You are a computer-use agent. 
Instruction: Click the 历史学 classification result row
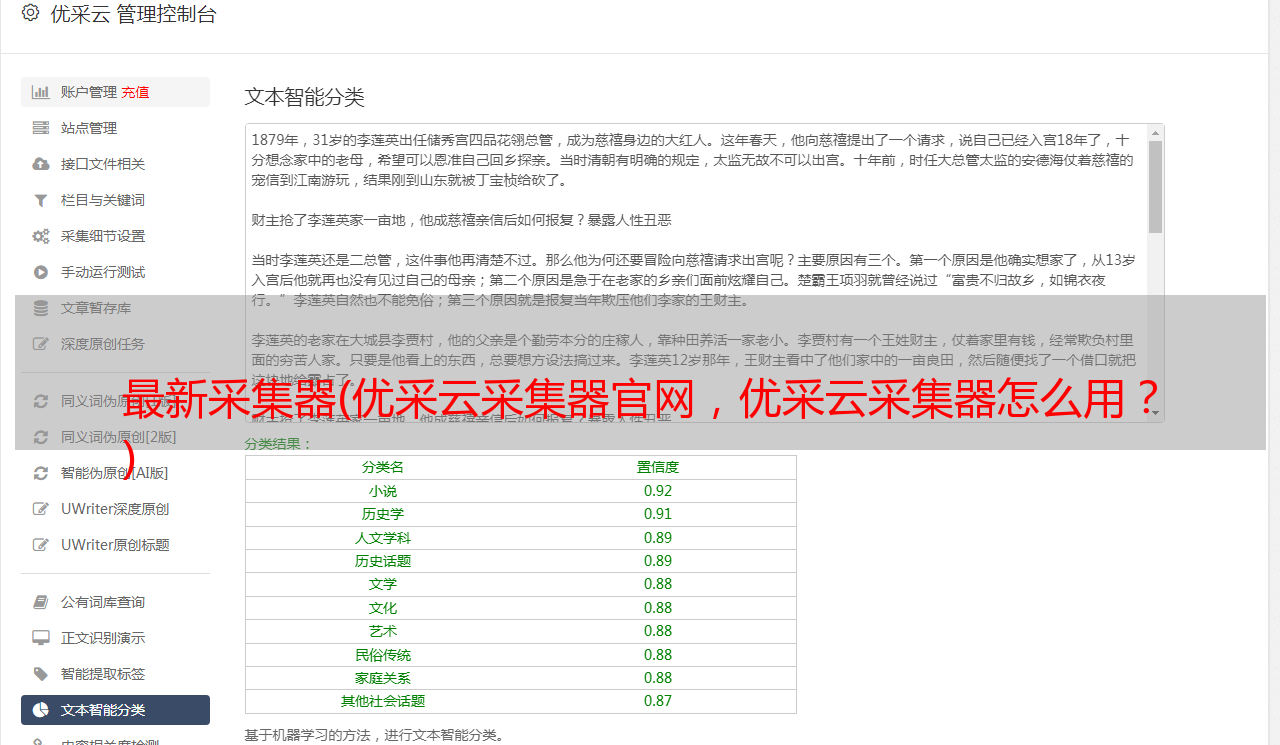click(x=520, y=514)
